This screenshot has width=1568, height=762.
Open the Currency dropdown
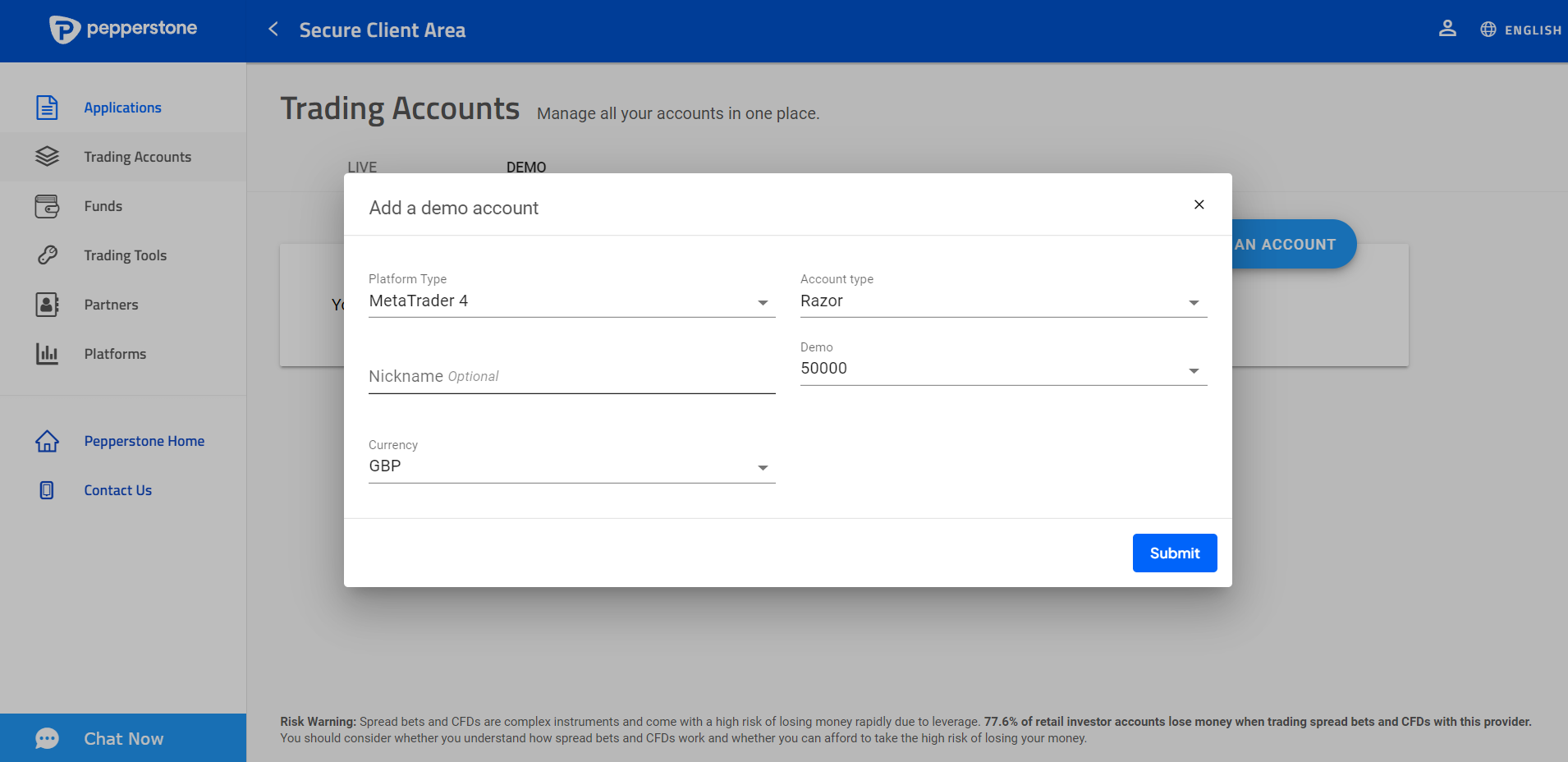tap(571, 466)
